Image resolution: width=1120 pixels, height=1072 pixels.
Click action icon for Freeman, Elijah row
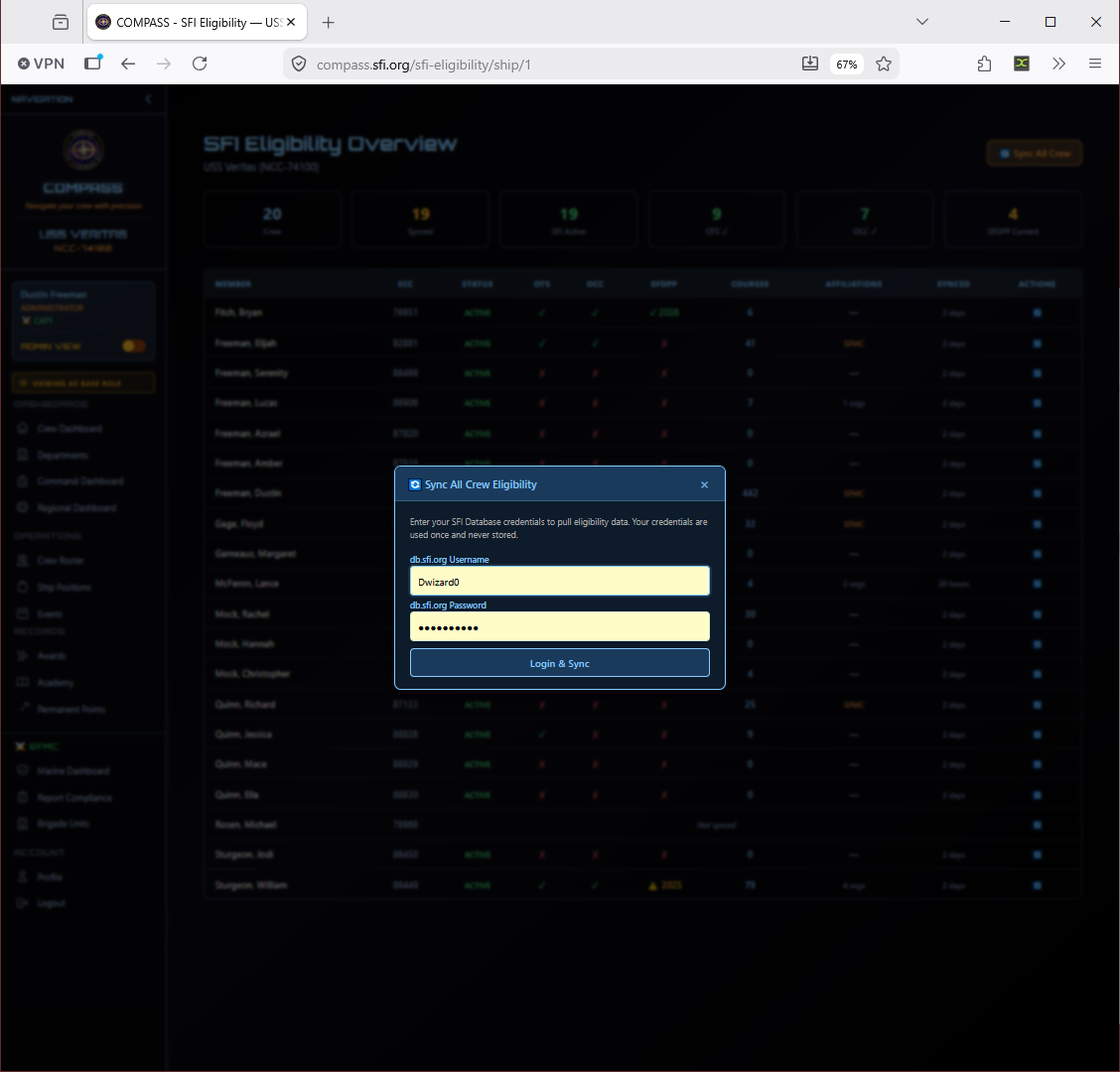click(x=1038, y=343)
